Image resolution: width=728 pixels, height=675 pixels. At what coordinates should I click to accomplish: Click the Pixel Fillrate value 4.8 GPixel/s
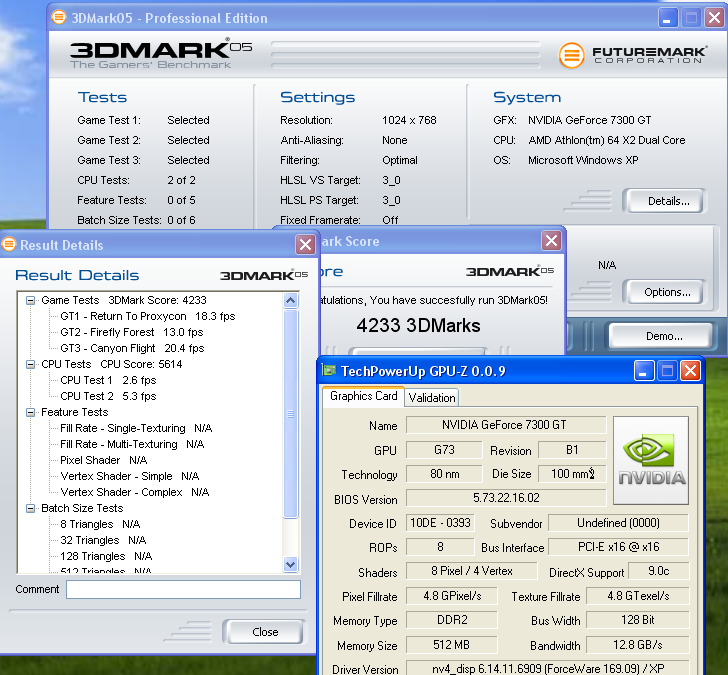coord(451,596)
